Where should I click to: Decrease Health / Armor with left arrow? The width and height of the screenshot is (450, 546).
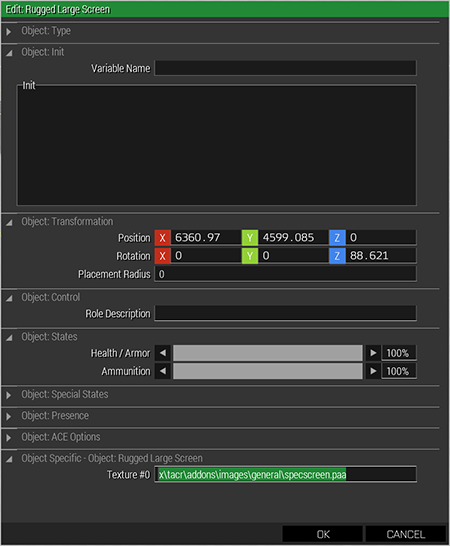pyautogui.click(x=163, y=353)
